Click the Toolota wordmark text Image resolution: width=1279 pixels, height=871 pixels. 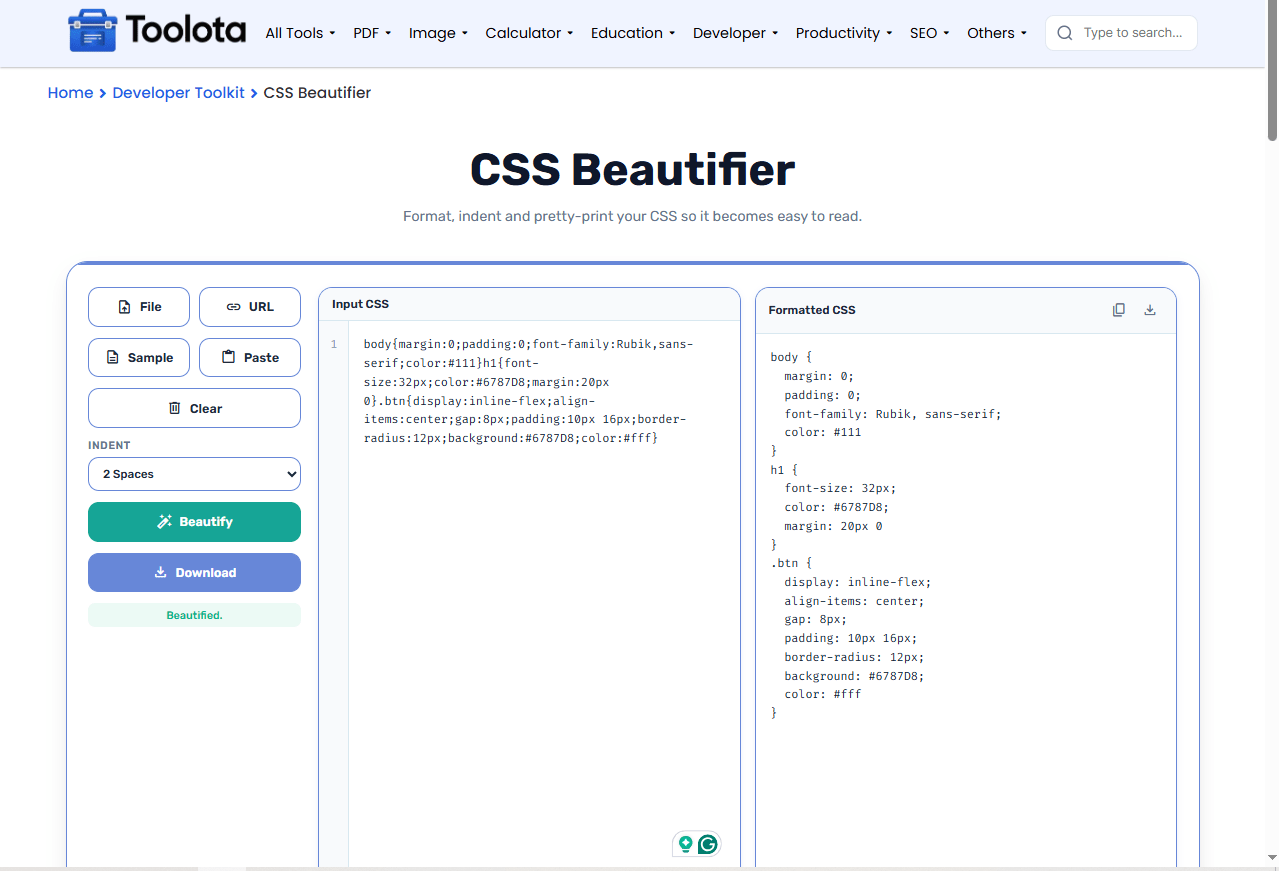coord(187,31)
